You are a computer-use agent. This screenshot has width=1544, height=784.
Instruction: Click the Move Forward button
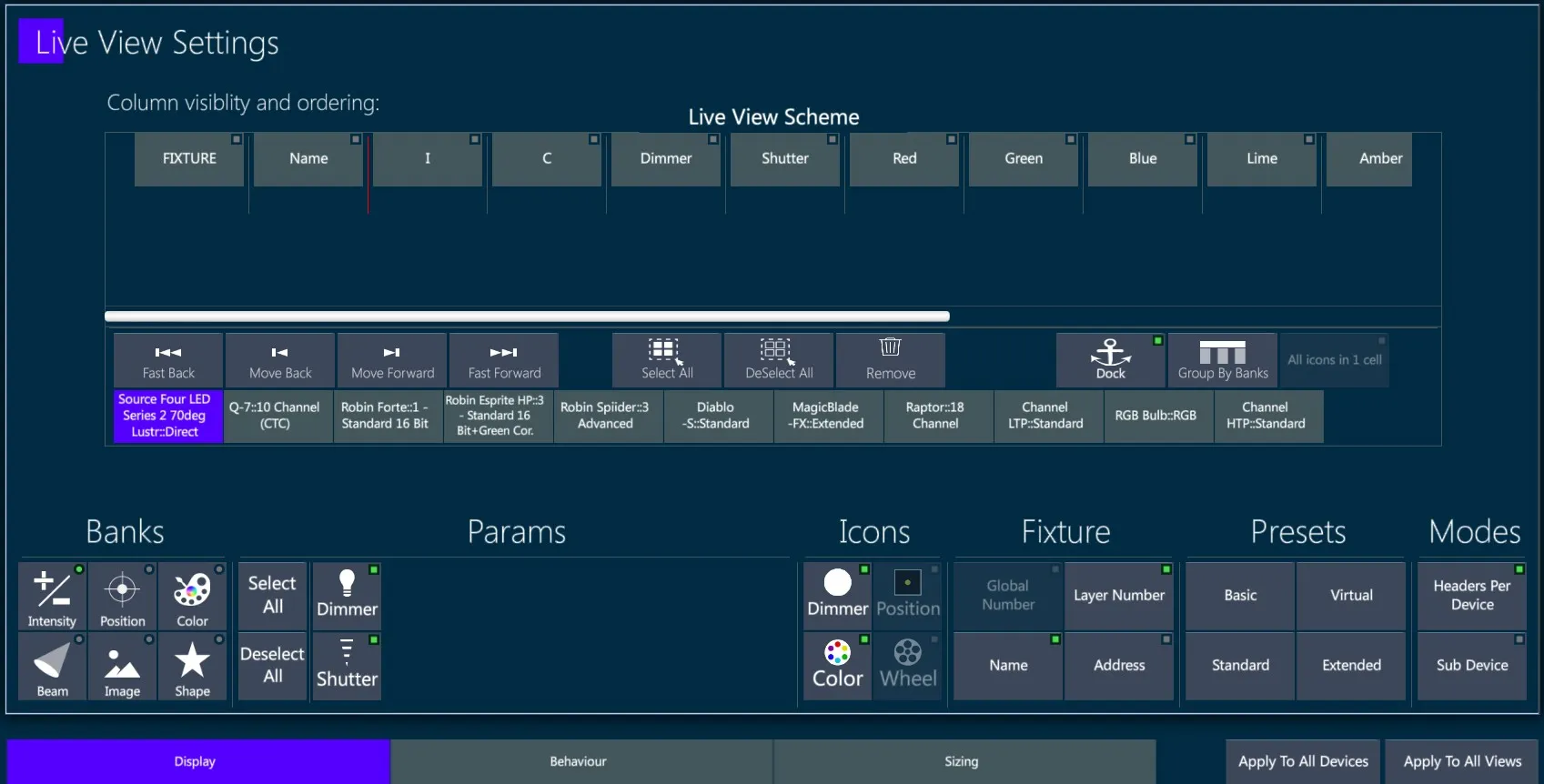pyautogui.click(x=392, y=360)
